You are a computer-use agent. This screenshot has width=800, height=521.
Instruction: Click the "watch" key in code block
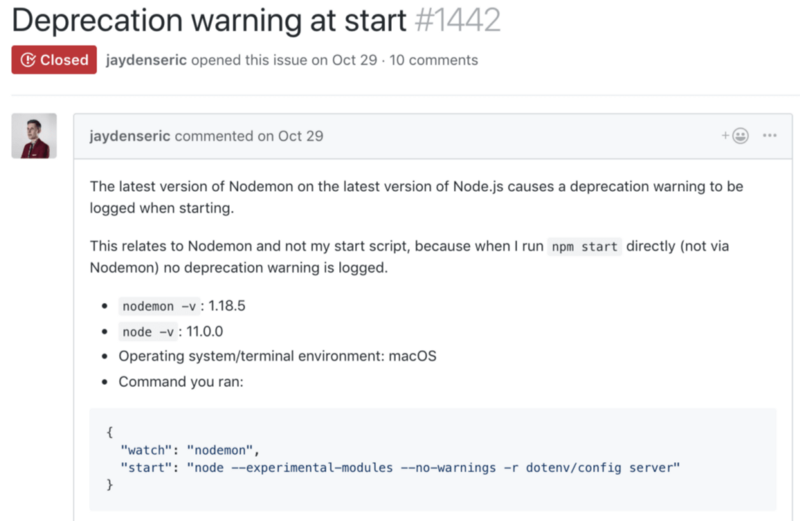[x=147, y=451]
